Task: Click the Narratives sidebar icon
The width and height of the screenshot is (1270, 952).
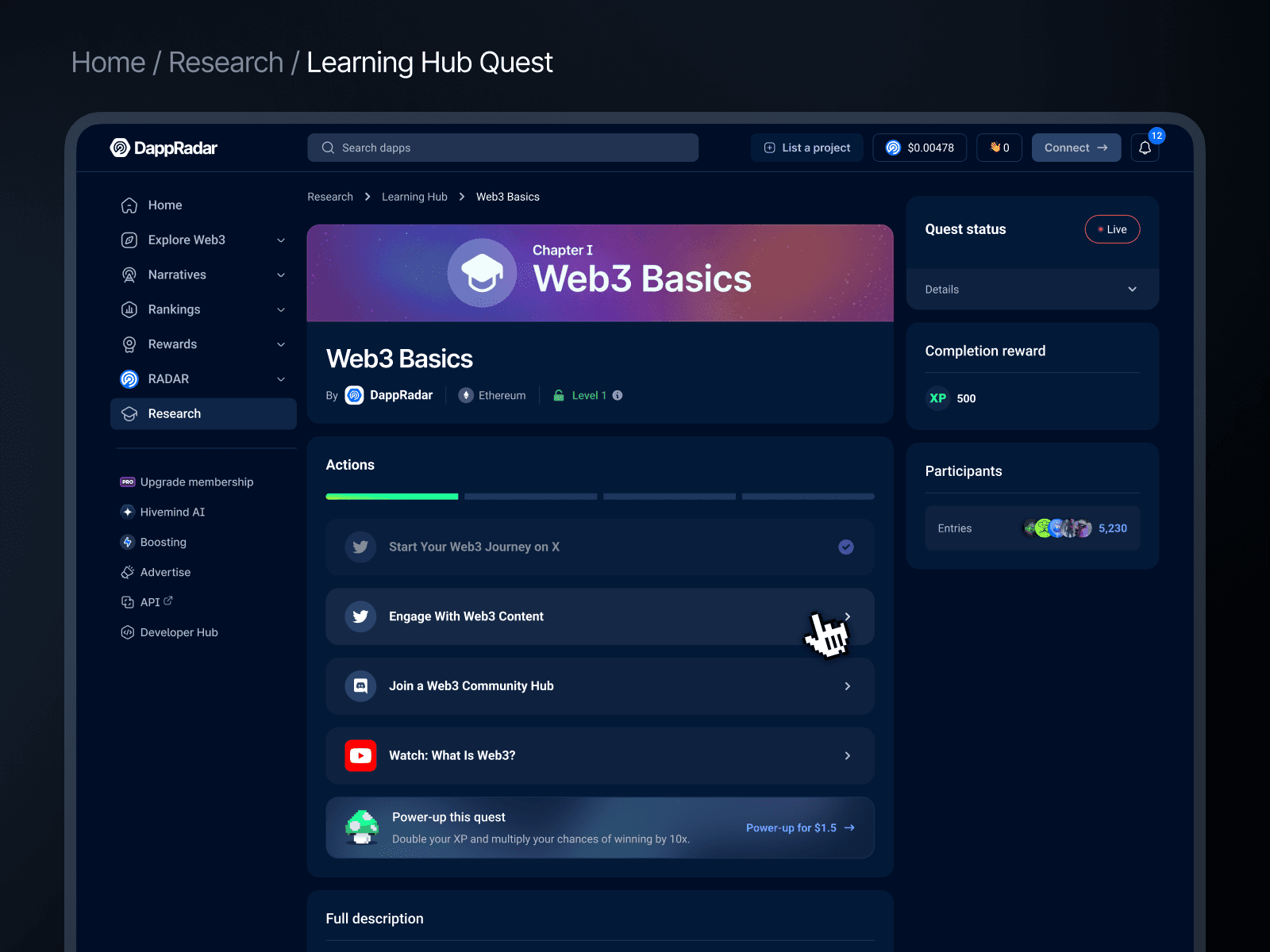Action: click(129, 274)
